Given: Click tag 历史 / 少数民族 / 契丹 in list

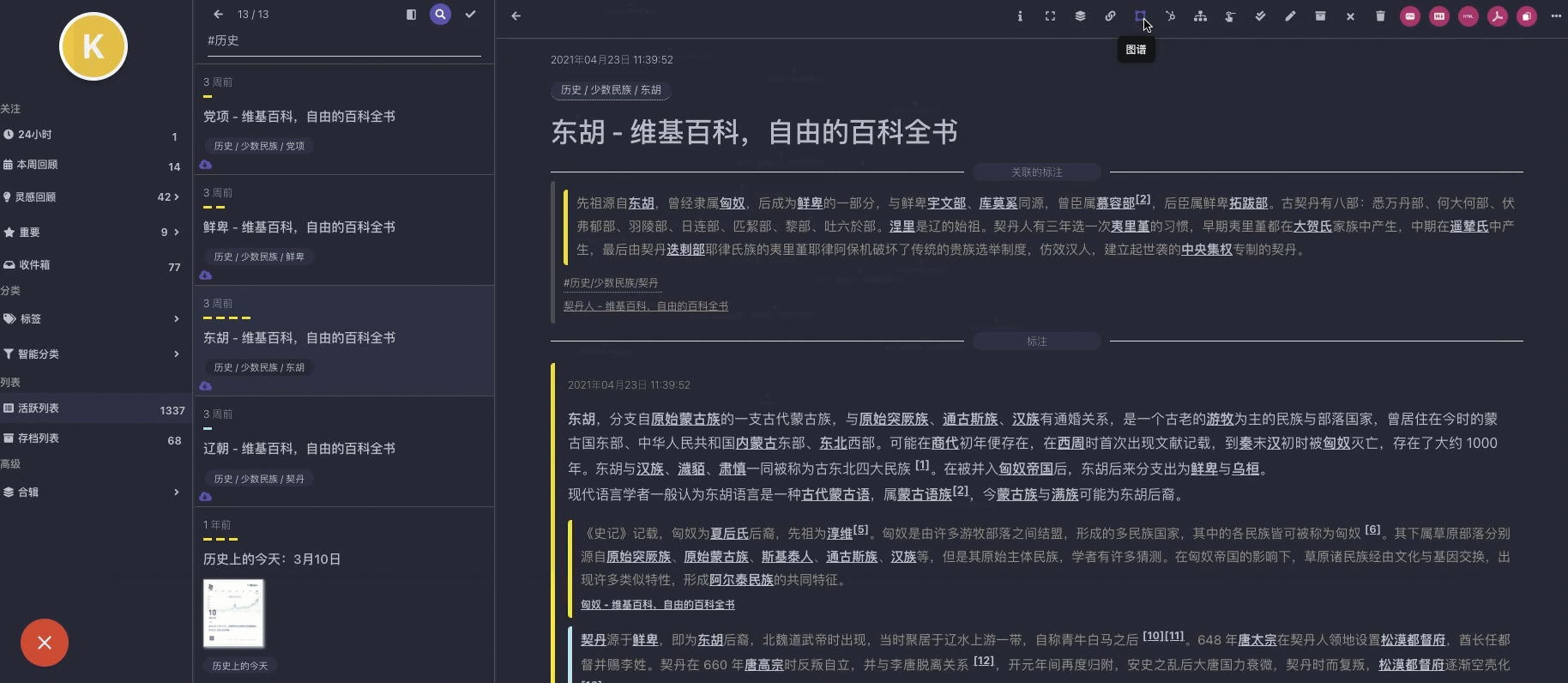Looking at the screenshot, I should pyautogui.click(x=259, y=479).
